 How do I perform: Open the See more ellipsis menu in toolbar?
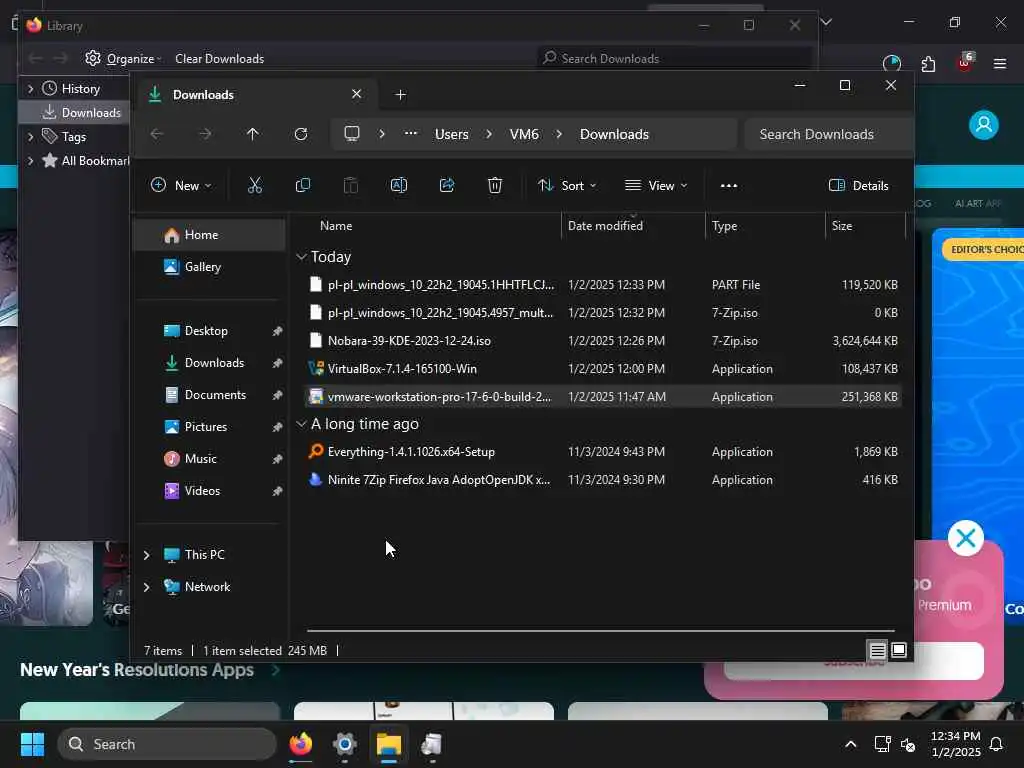(x=729, y=185)
